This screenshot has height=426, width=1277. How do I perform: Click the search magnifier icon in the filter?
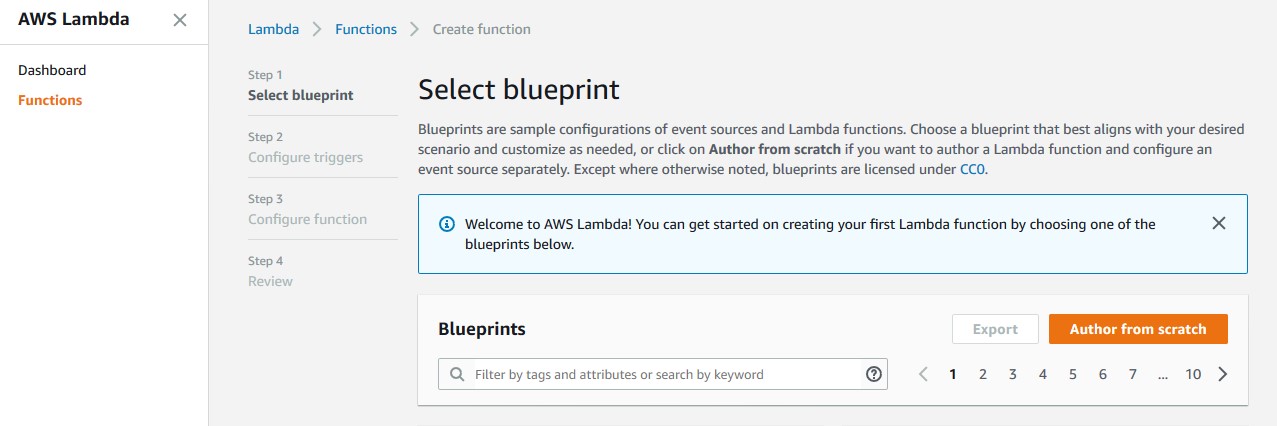457,374
